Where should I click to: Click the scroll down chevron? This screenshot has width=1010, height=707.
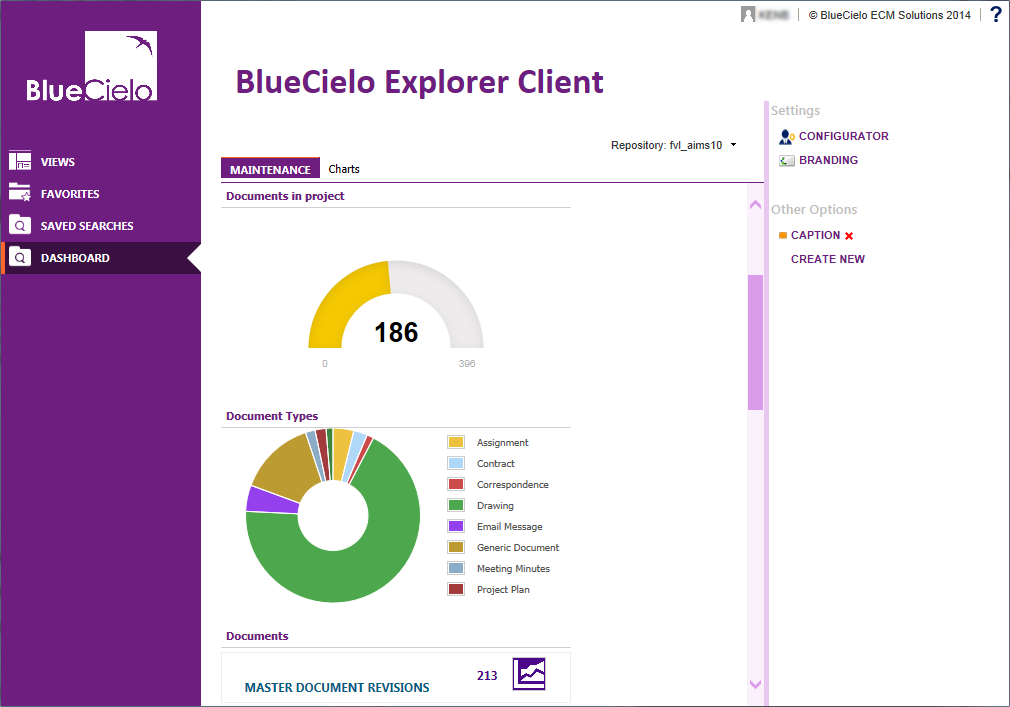[756, 684]
